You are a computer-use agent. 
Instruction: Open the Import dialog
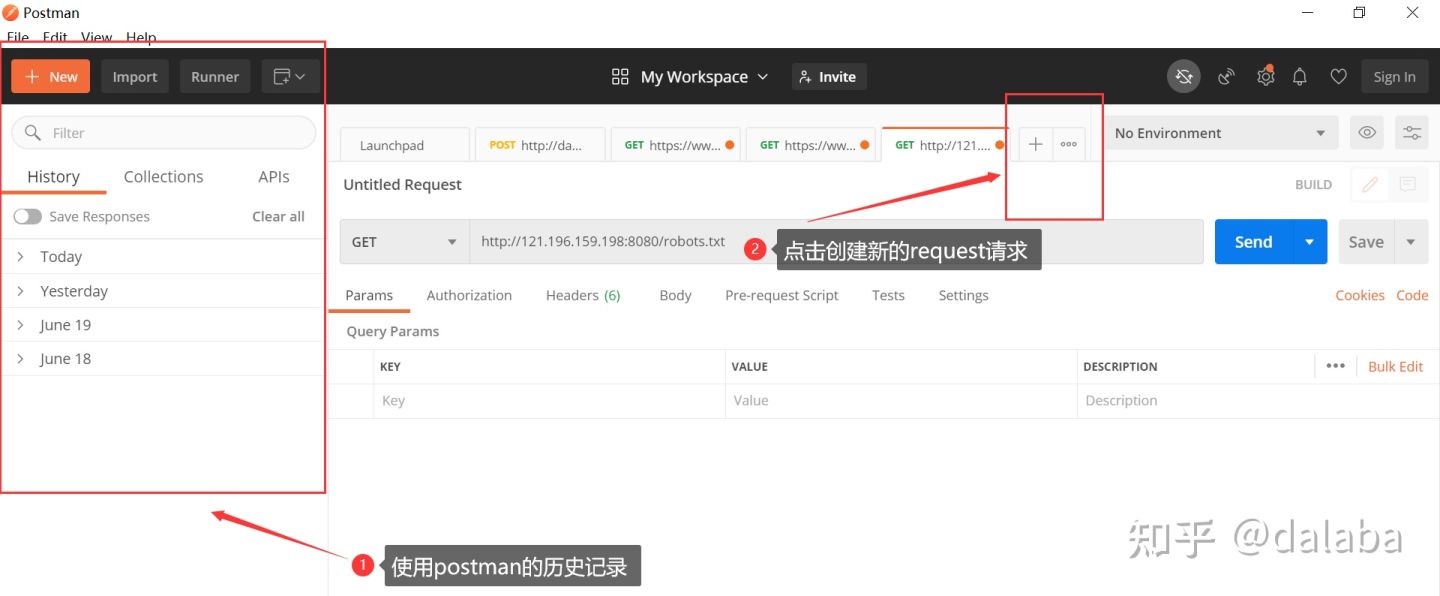pyautogui.click(x=135, y=77)
